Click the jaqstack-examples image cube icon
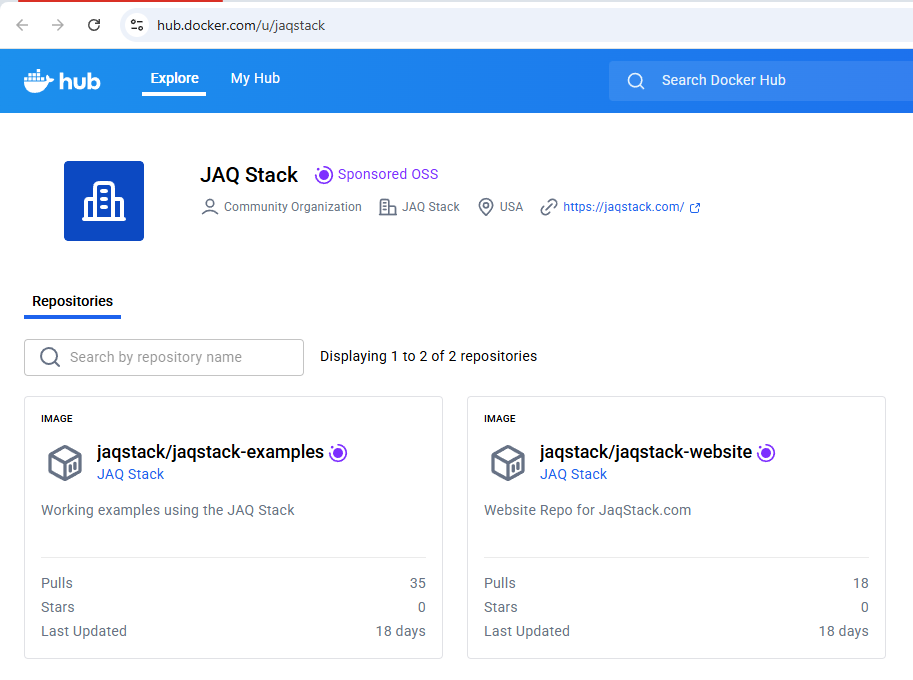Screen dimensions: 913x680 coord(65,463)
